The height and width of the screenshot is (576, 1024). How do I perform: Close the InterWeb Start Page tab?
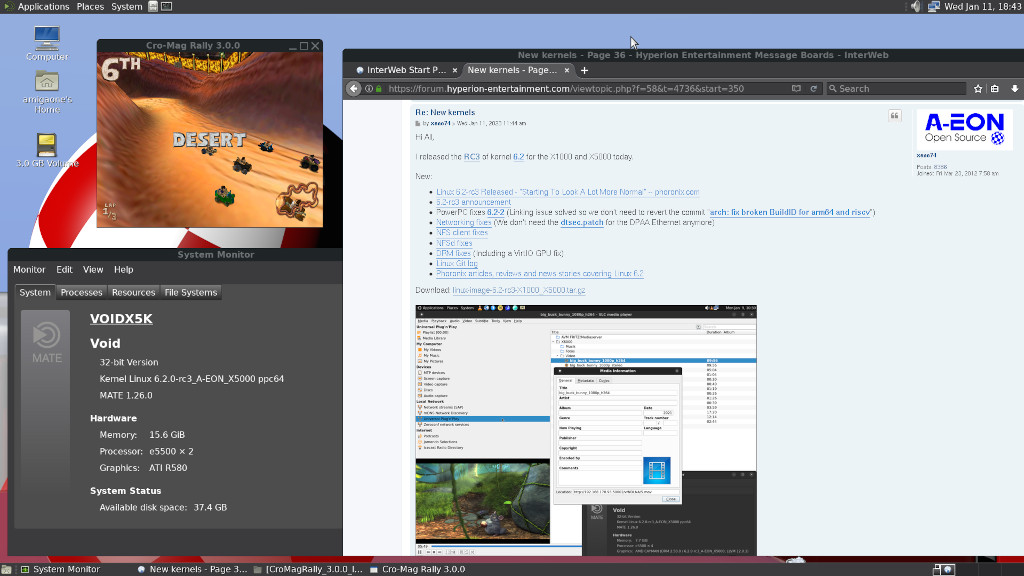point(455,70)
